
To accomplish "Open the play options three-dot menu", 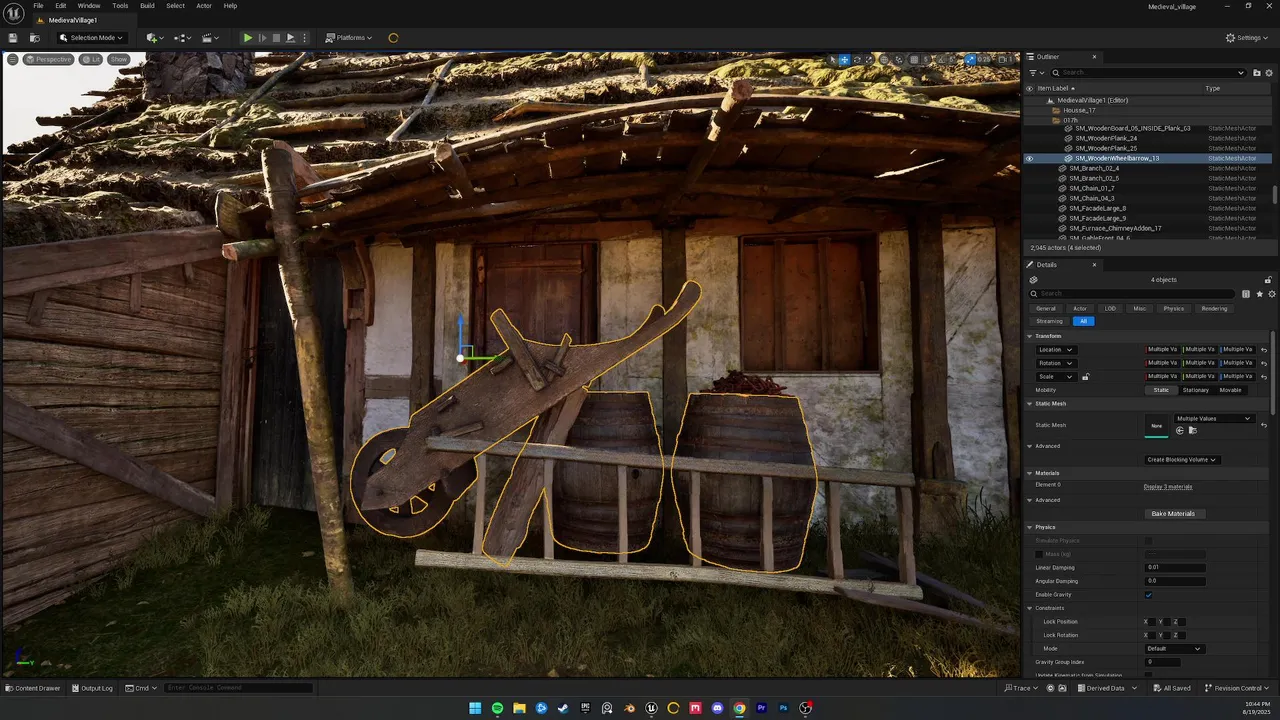I will [x=305, y=38].
